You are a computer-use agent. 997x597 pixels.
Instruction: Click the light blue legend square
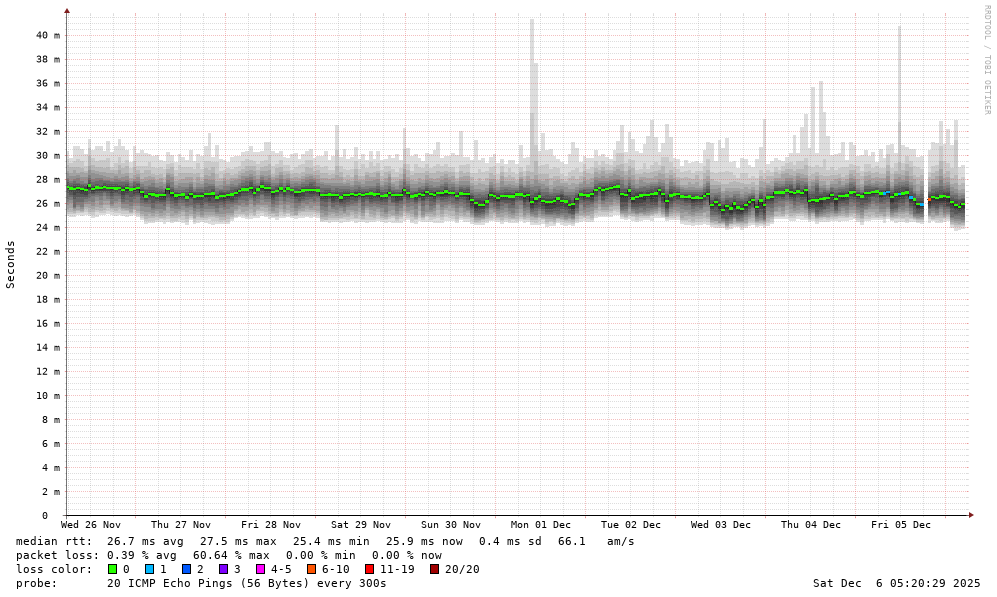pyautogui.click(x=149, y=569)
